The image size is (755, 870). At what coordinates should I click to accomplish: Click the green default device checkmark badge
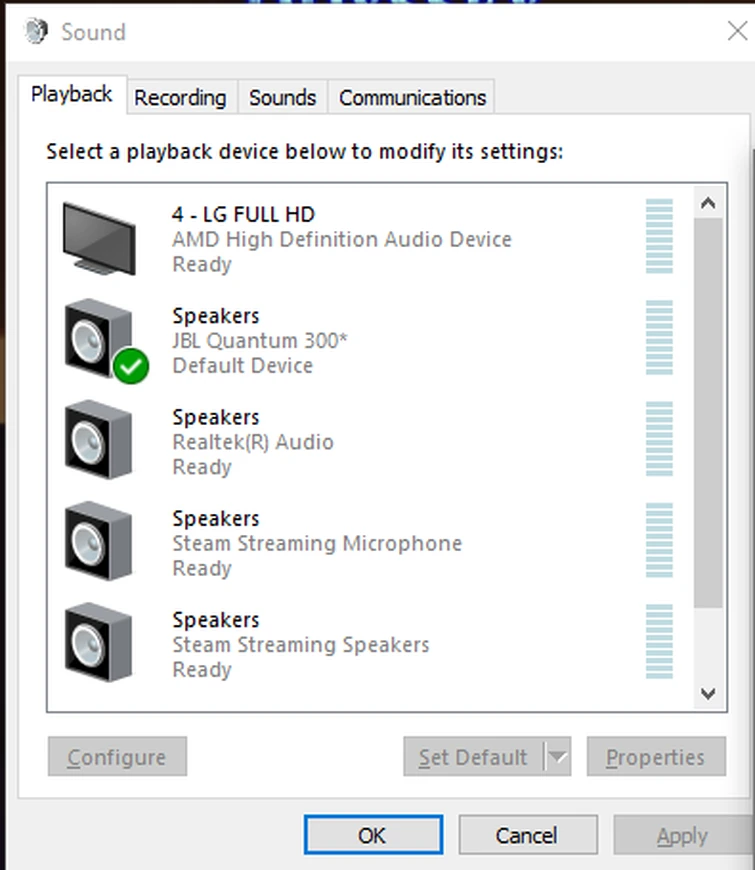click(130, 367)
